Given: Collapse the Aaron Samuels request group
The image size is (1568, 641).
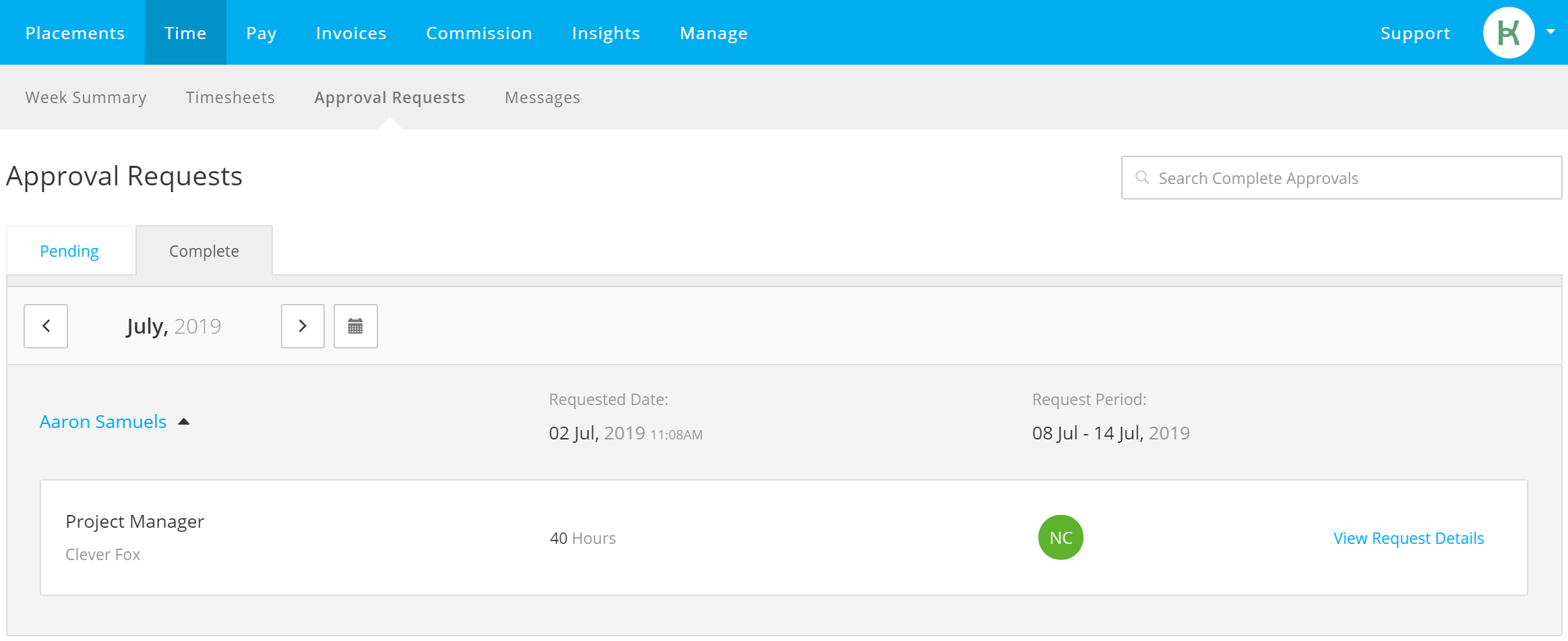Looking at the screenshot, I should (183, 422).
